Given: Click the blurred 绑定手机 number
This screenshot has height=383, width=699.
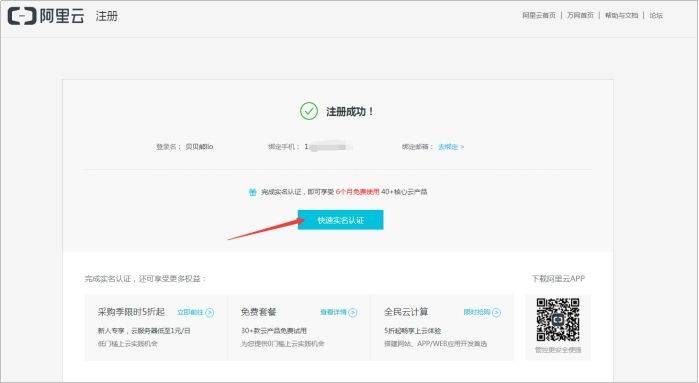Looking at the screenshot, I should pyautogui.click(x=329, y=146).
